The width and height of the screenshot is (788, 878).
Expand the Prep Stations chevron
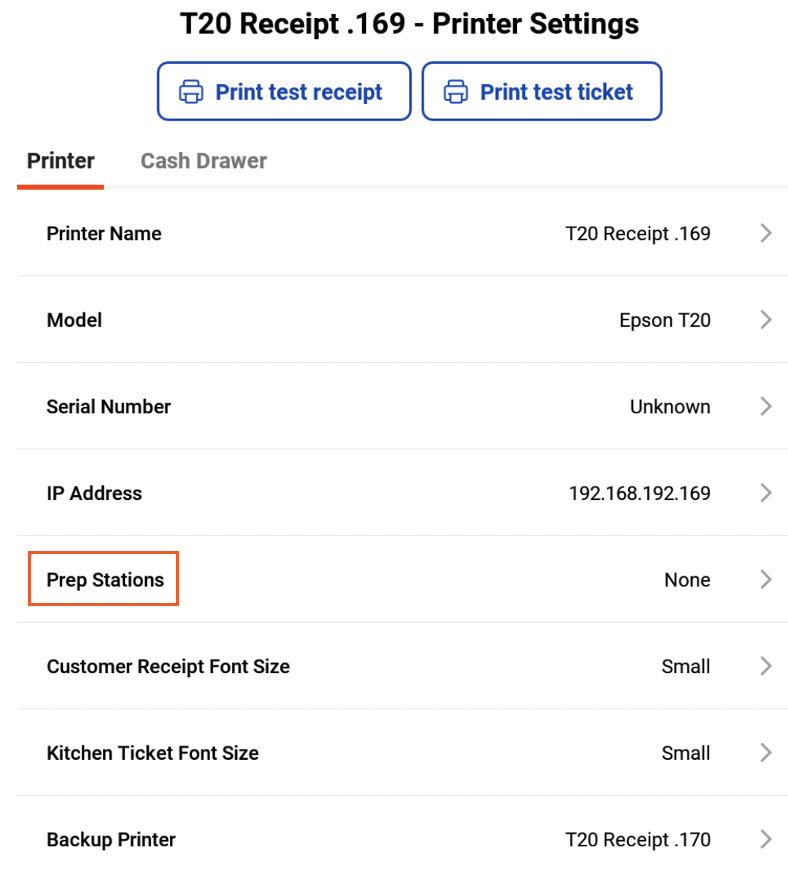pos(766,580)
